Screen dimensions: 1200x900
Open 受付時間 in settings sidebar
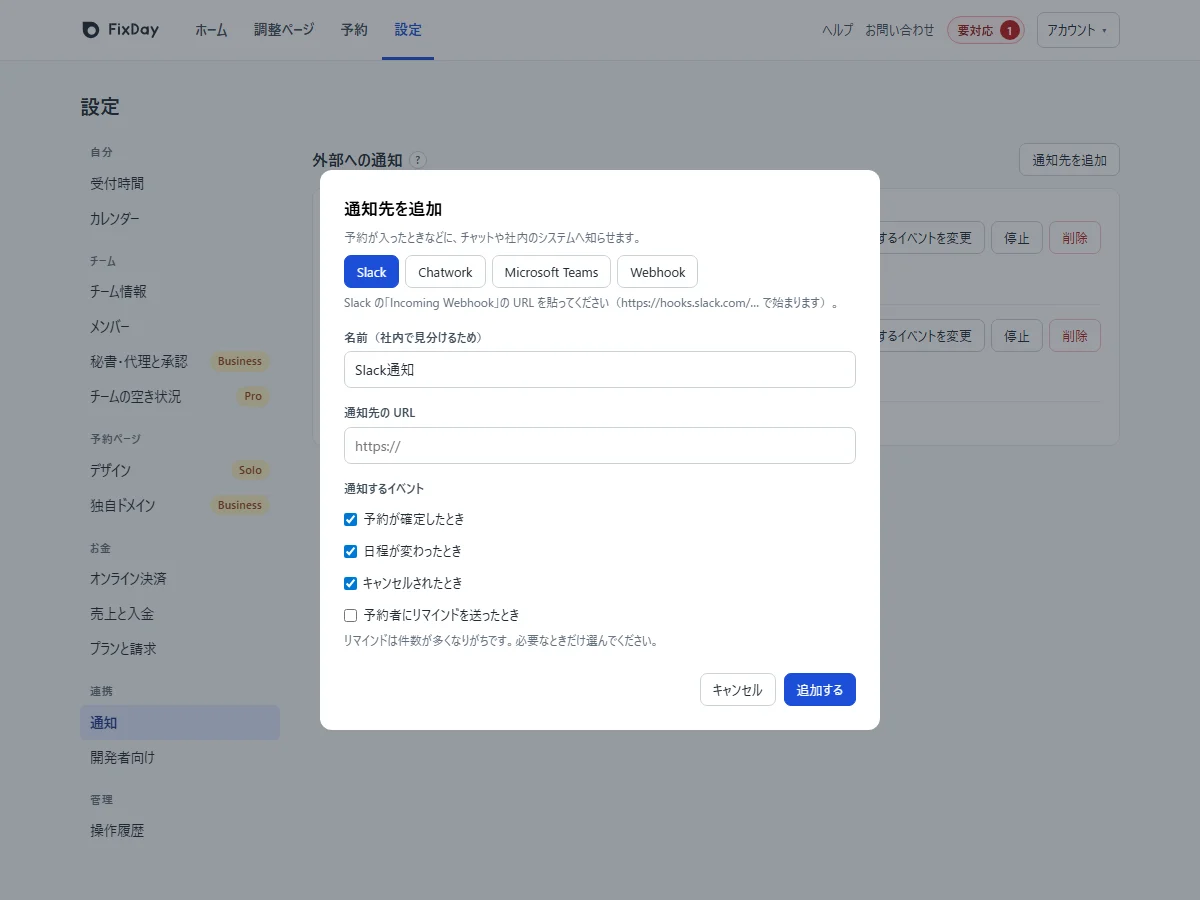[x=180, y=184]
